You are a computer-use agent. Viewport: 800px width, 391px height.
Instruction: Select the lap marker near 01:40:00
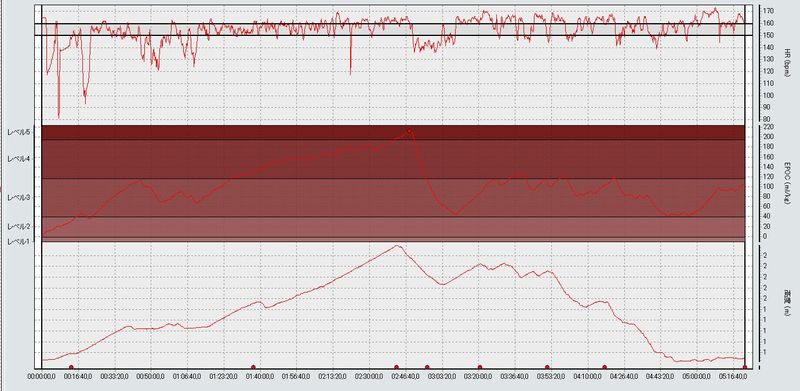(253, 367)
